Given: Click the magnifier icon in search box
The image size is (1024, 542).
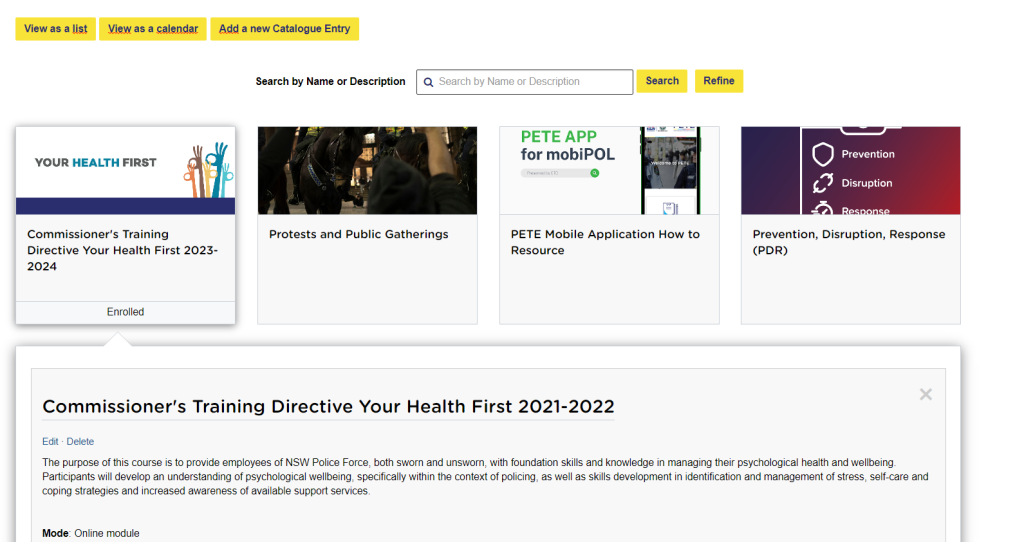Looking at the screenshot, I should 428,82.
